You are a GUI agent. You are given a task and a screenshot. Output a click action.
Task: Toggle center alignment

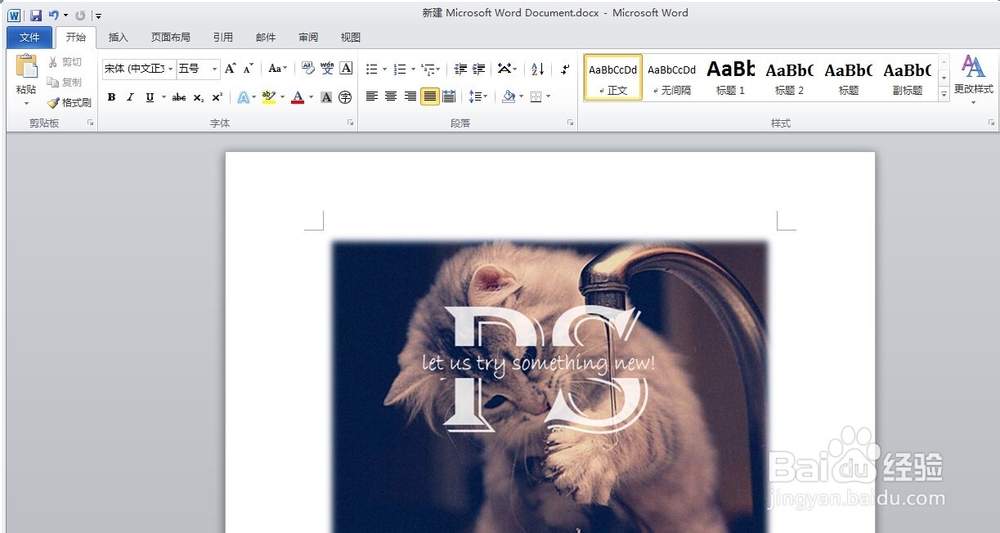[x=391, y=97]
